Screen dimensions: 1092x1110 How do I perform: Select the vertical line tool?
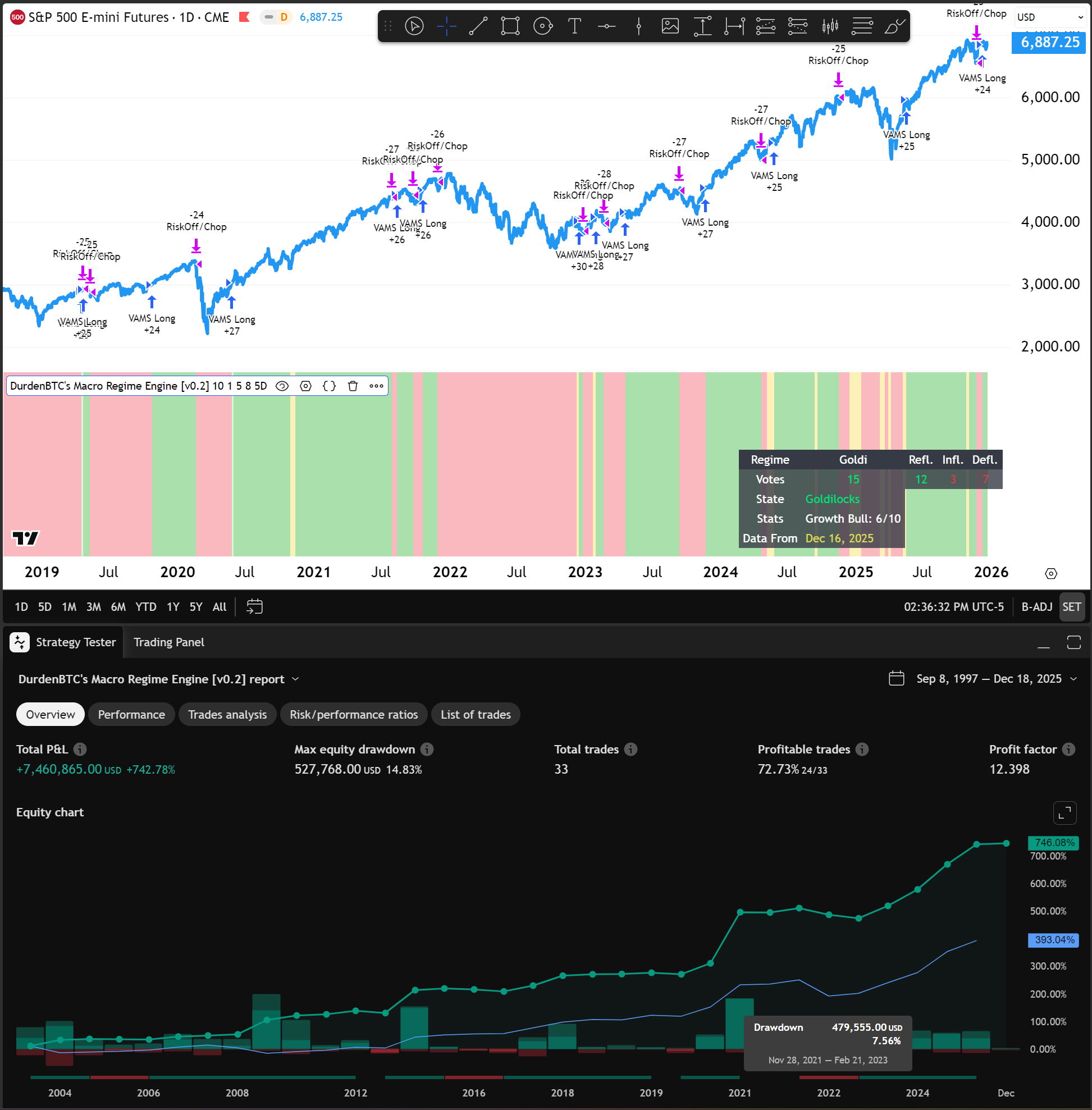pyautogui.click(x=638, y=26)
